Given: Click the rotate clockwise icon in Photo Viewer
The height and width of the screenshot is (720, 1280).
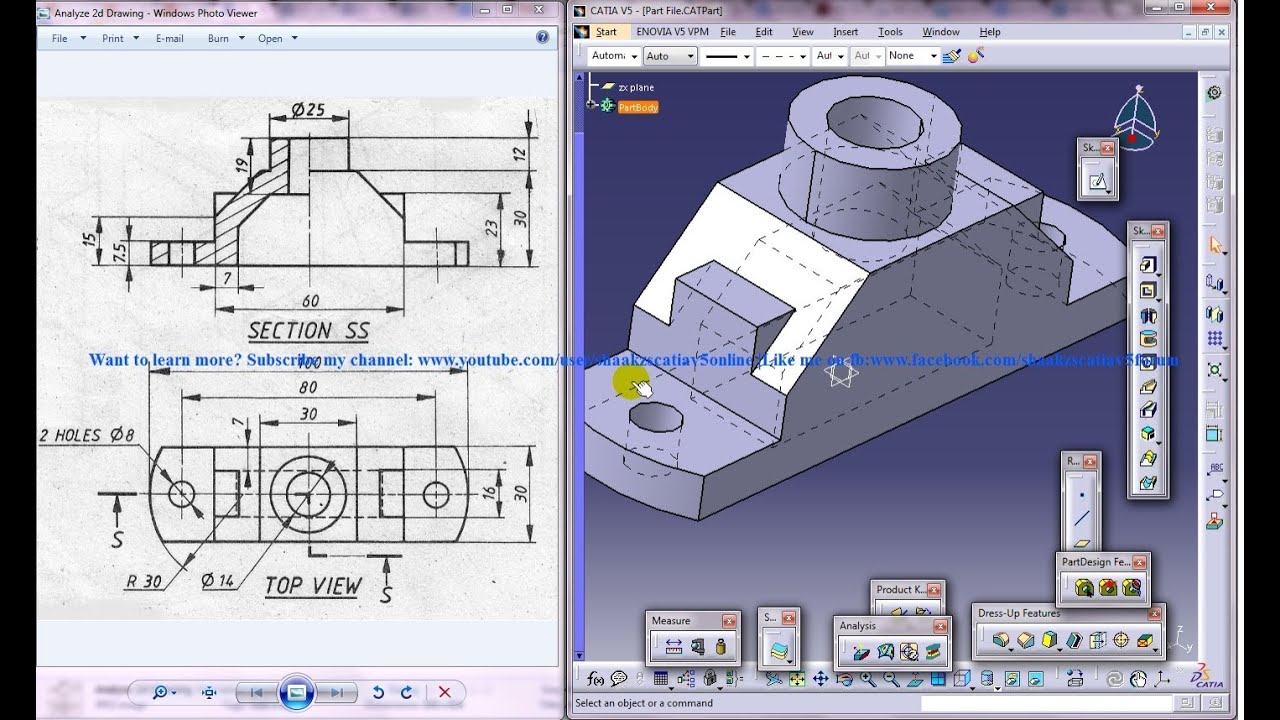Looking at the screenshot, I should coord(406,692).
